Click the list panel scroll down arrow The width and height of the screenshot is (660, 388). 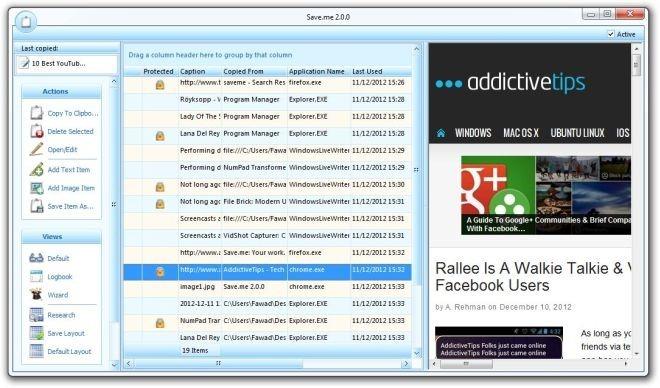(x=416, y=353)
